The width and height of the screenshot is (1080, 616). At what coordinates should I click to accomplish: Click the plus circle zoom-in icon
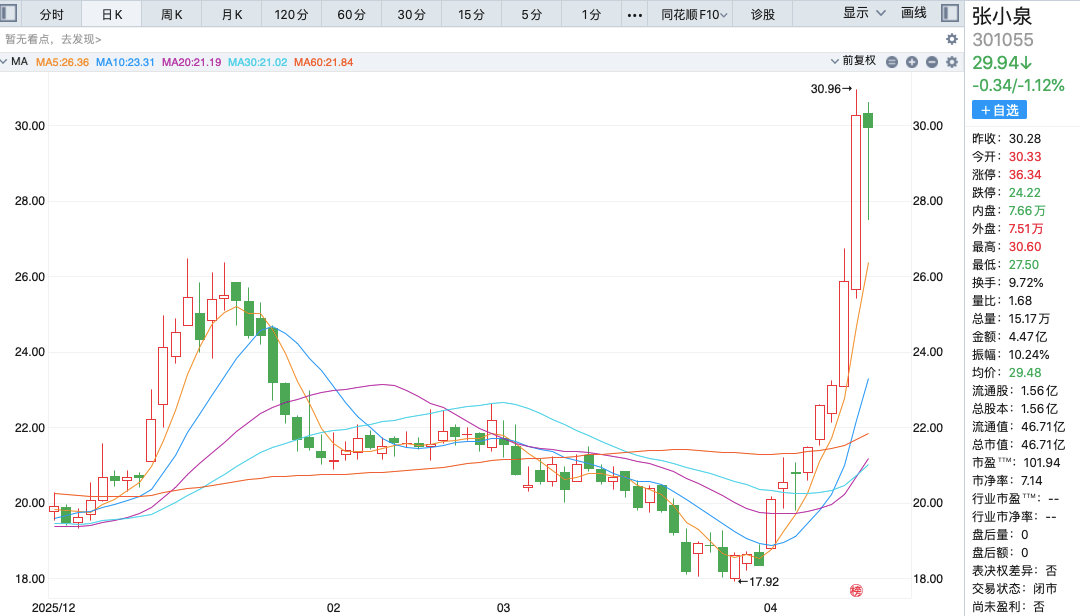pyautogui.click(x=912, y=62)
